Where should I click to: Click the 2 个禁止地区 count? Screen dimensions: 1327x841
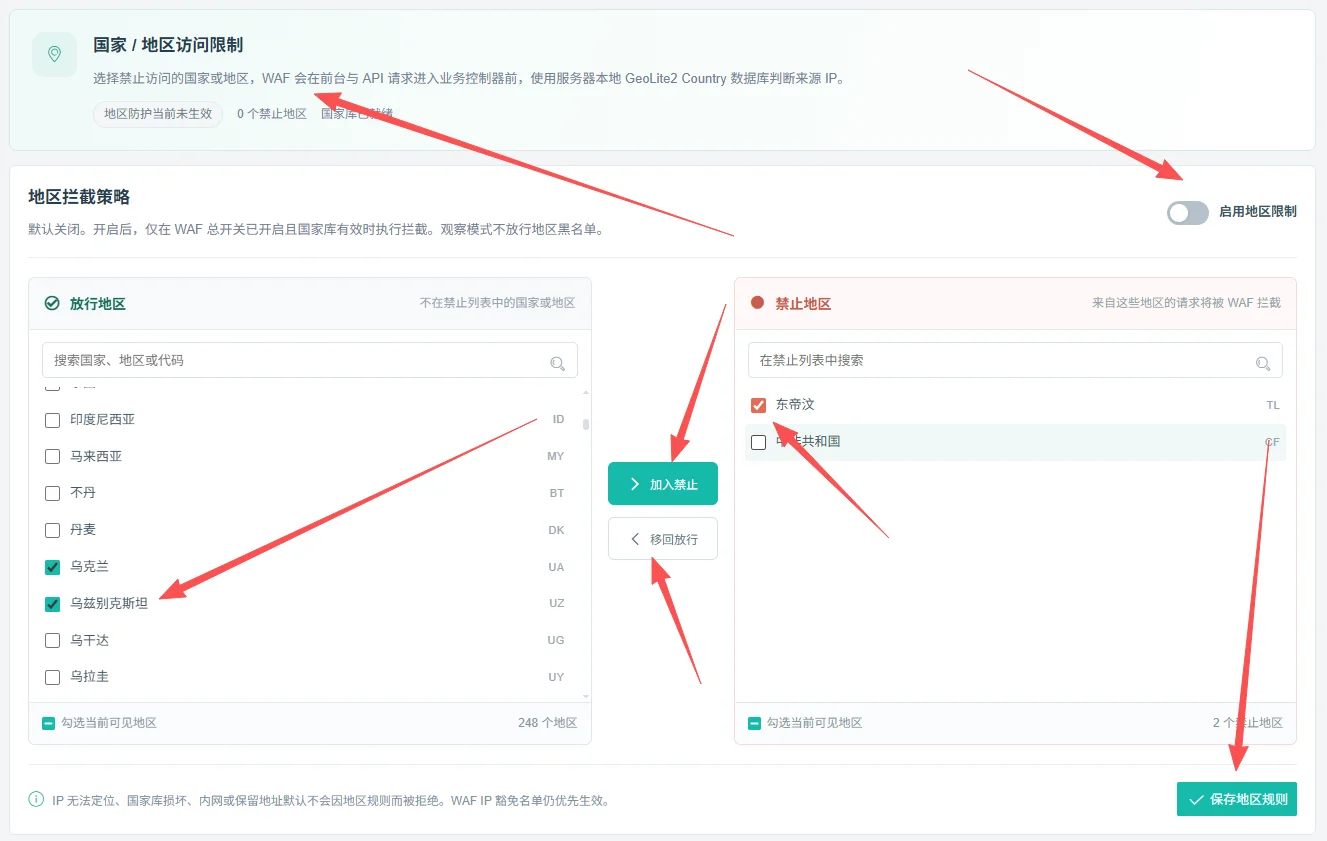point(1248,723)
